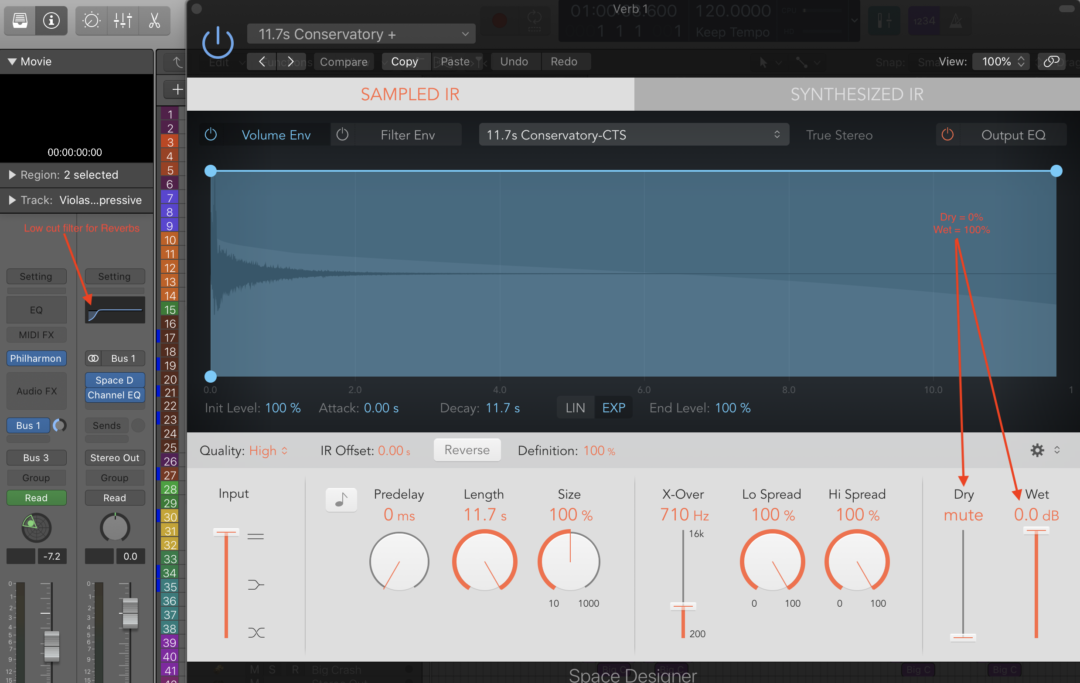This screenshot has width=1080, height=683.
Task: Click the Inspector info icon top left
Action: click(50, 20)
